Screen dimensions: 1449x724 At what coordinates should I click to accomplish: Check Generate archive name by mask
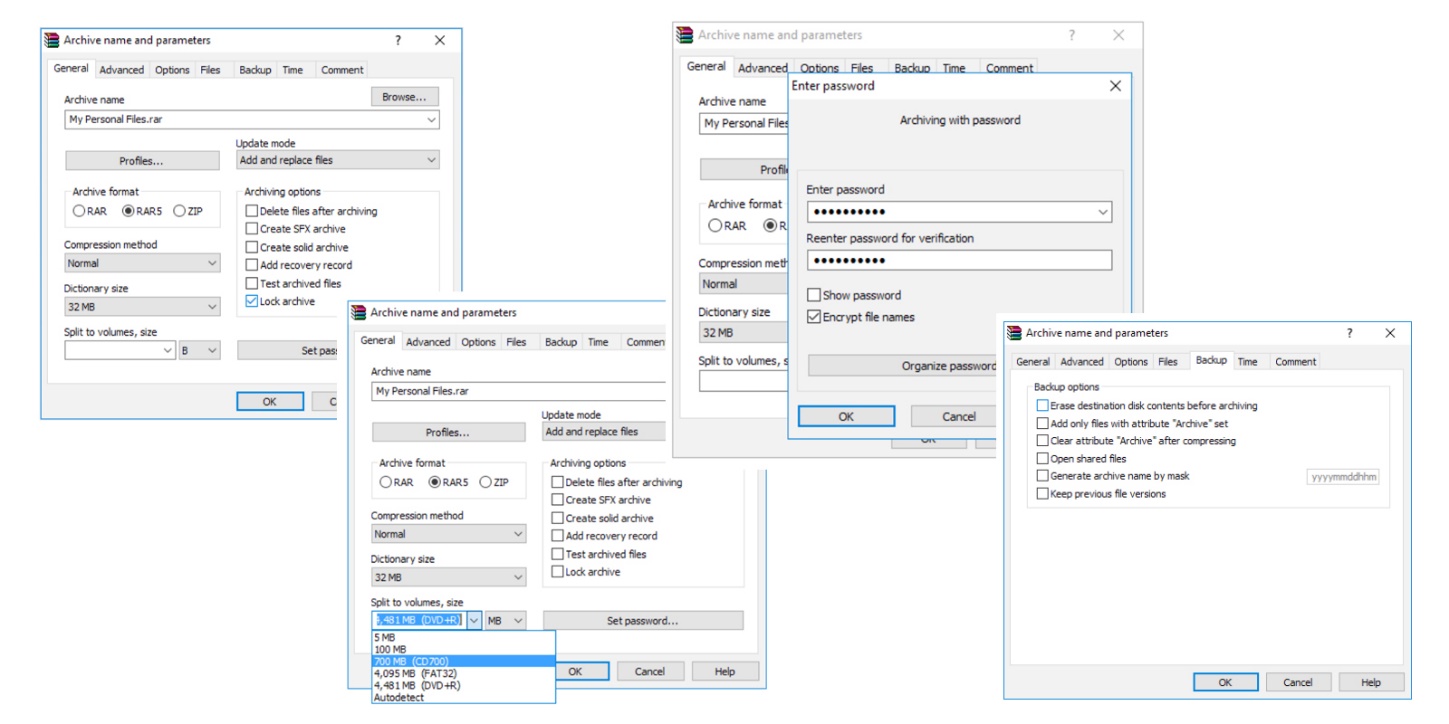pos(1043,476)
